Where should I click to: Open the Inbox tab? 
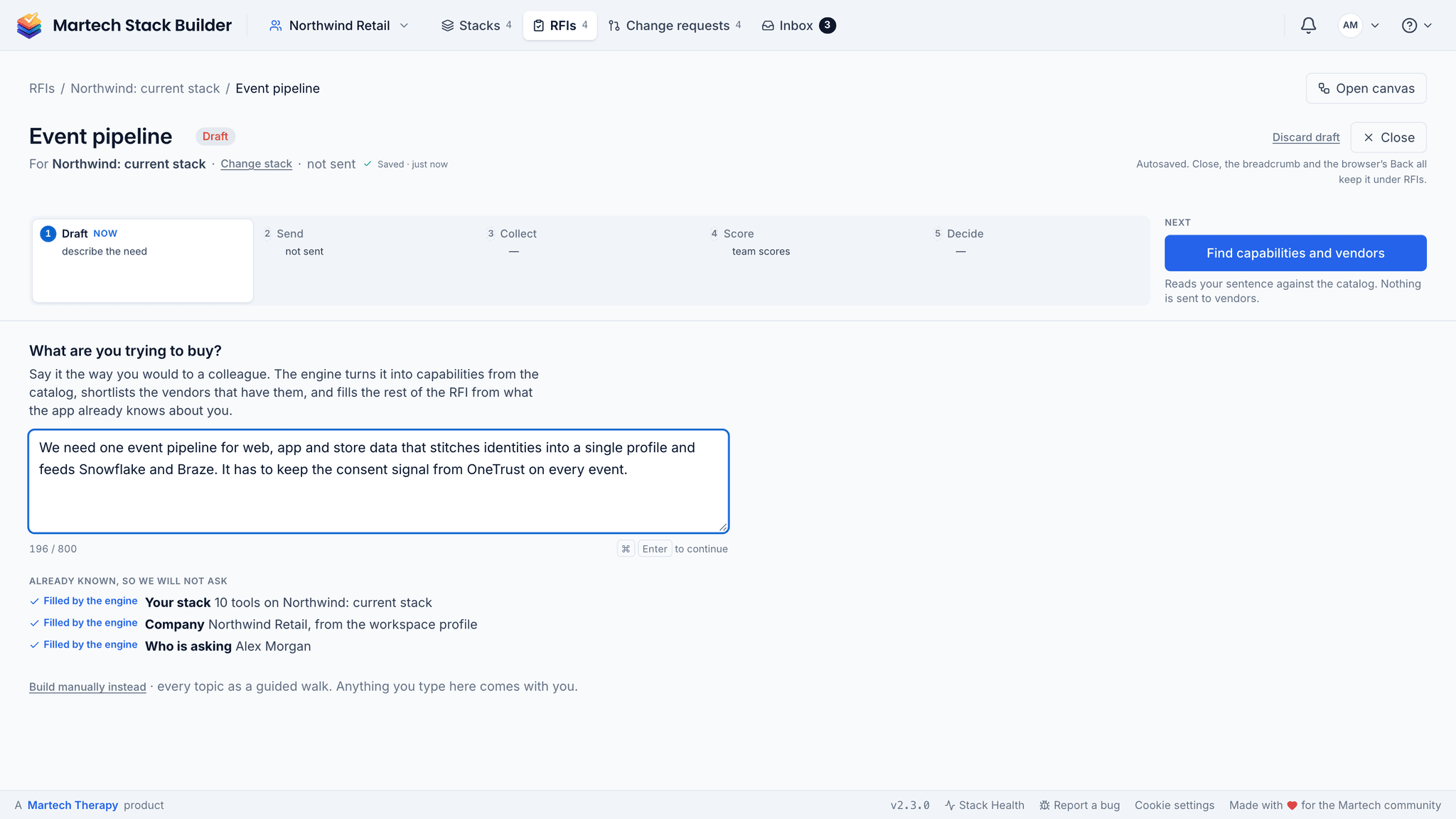tap(798, 26)
